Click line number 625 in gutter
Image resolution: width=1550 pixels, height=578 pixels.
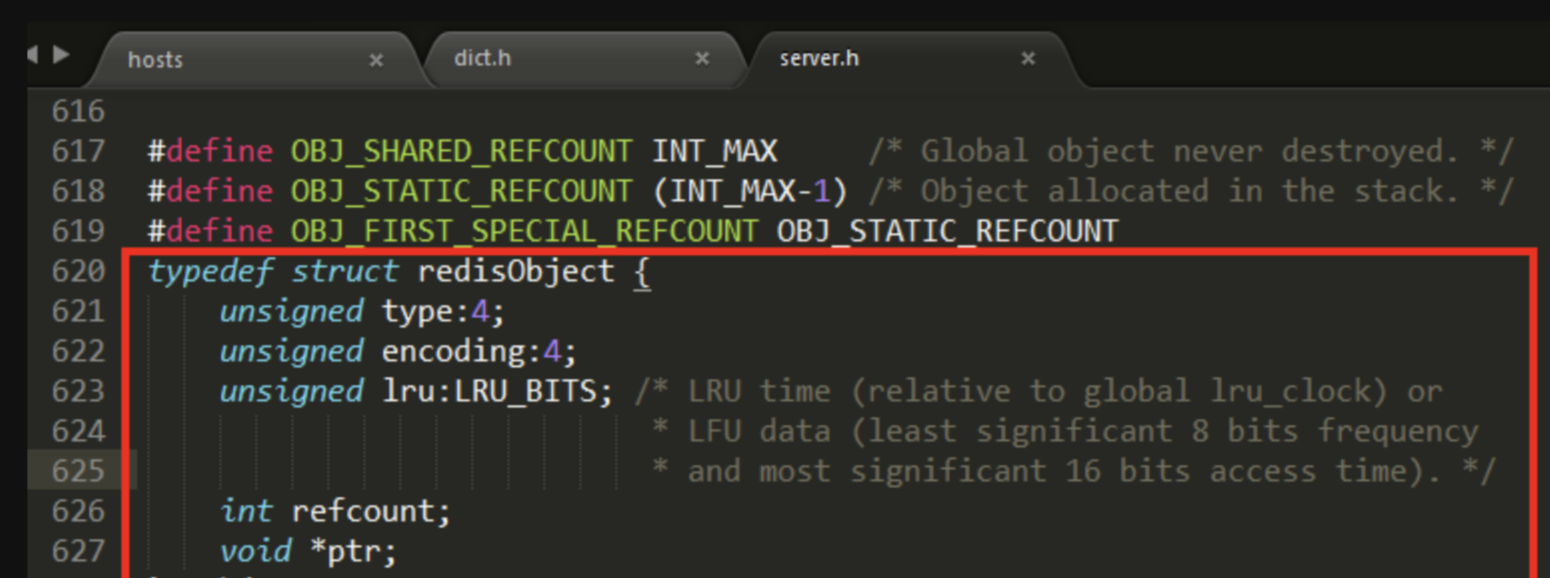point(78,471)
